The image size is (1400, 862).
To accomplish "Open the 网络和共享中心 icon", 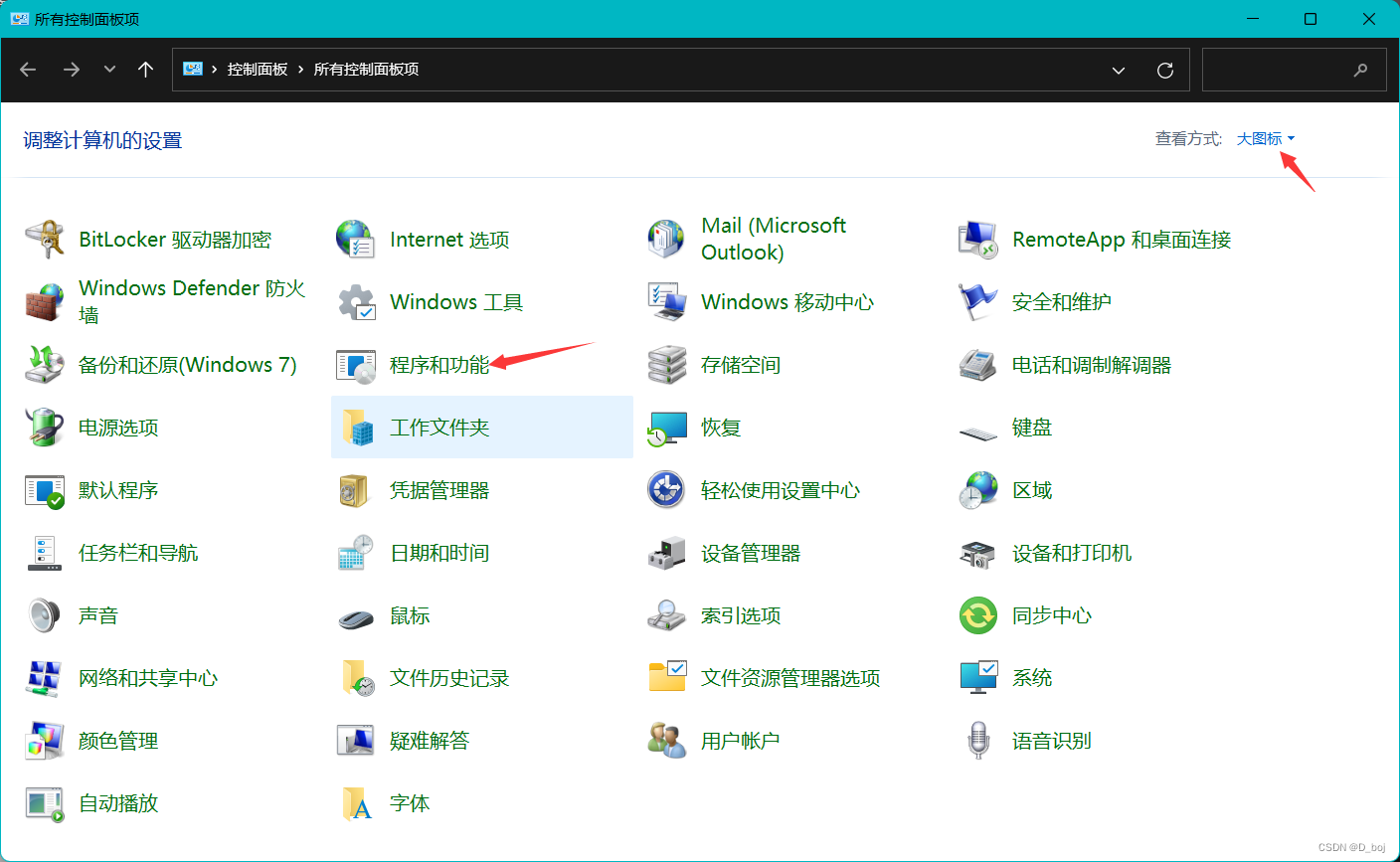I will click(44, 678).
